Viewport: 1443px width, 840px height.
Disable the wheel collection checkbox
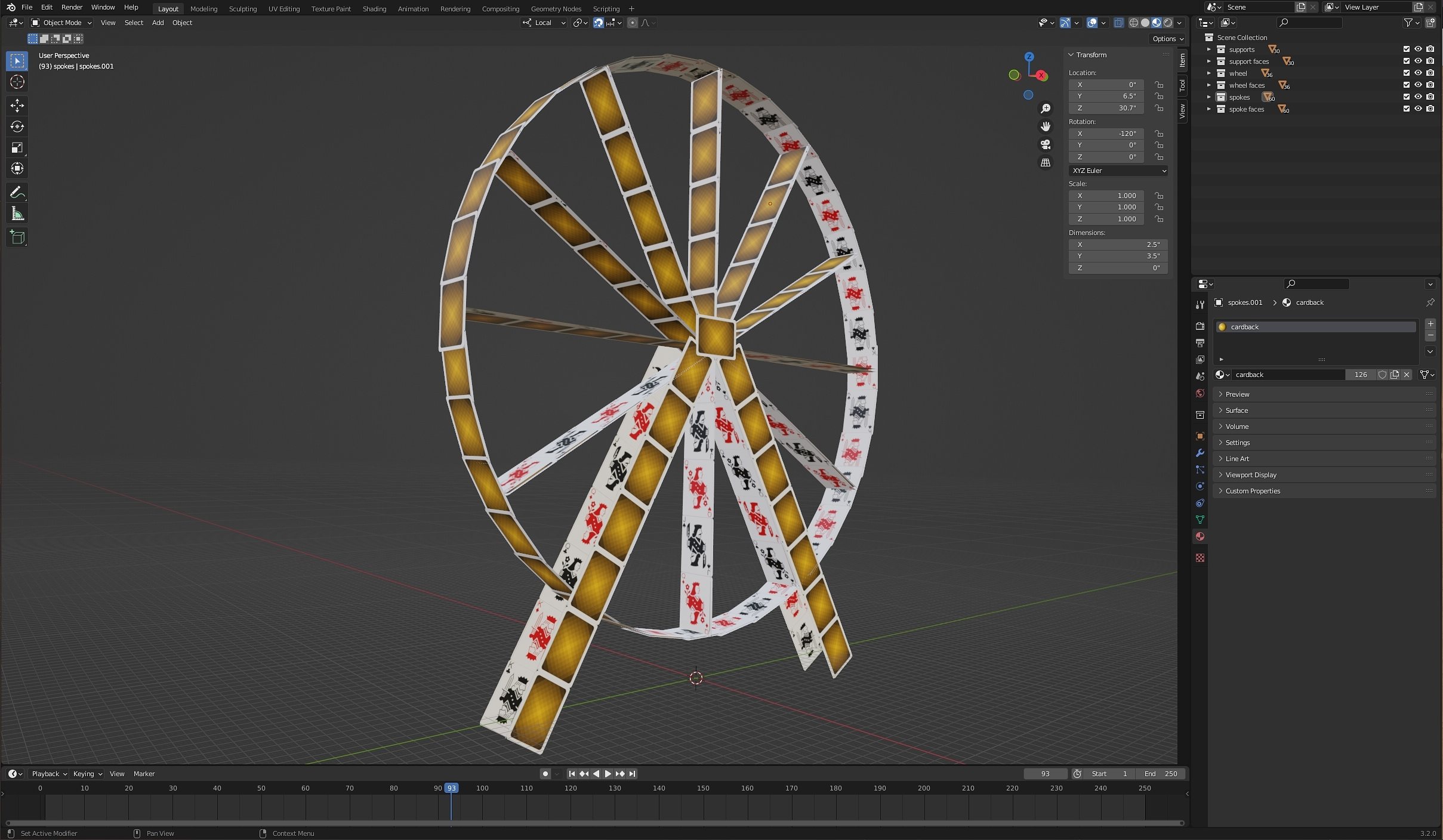[x=1407, y=73]
